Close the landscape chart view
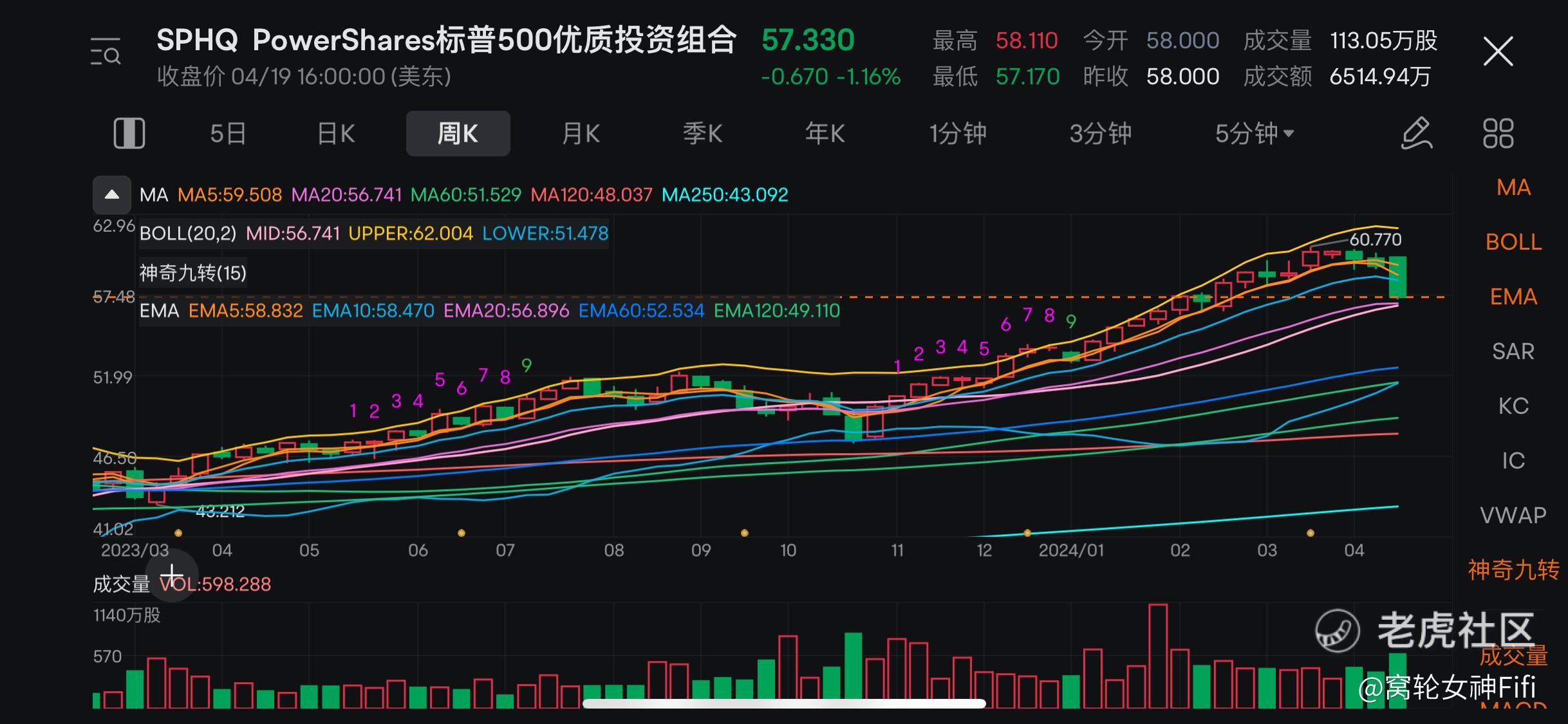1568x724 pixels. [x=1498, y=51]
